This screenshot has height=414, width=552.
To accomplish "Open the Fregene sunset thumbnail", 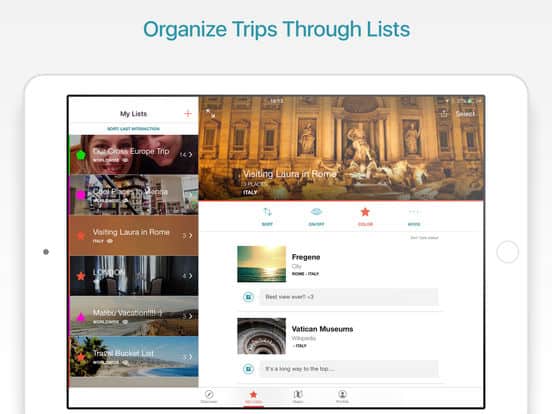I will (x=262, y=264).
